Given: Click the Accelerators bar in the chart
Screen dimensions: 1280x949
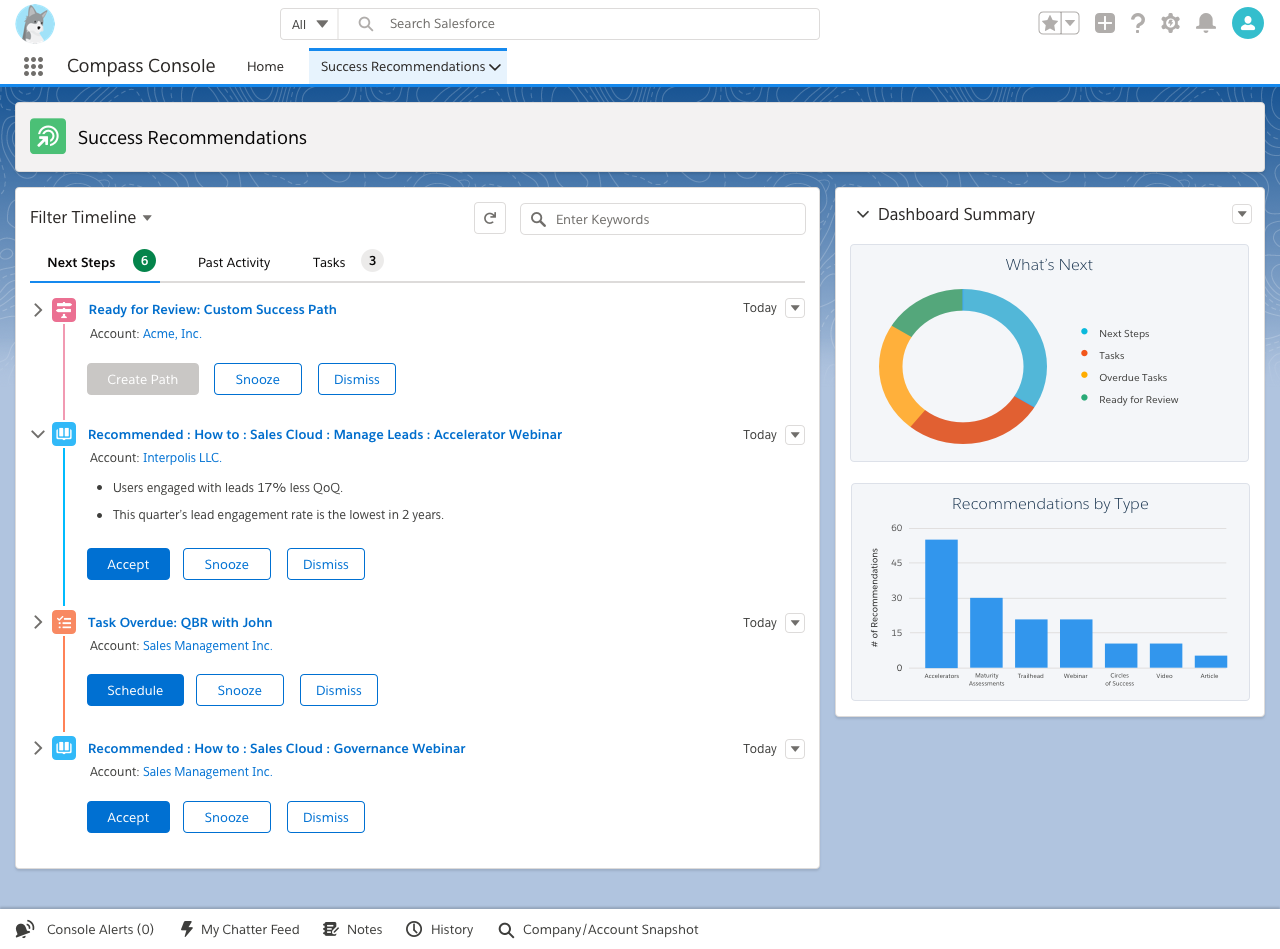Looking at the screenshot, I should coord(941,603).
